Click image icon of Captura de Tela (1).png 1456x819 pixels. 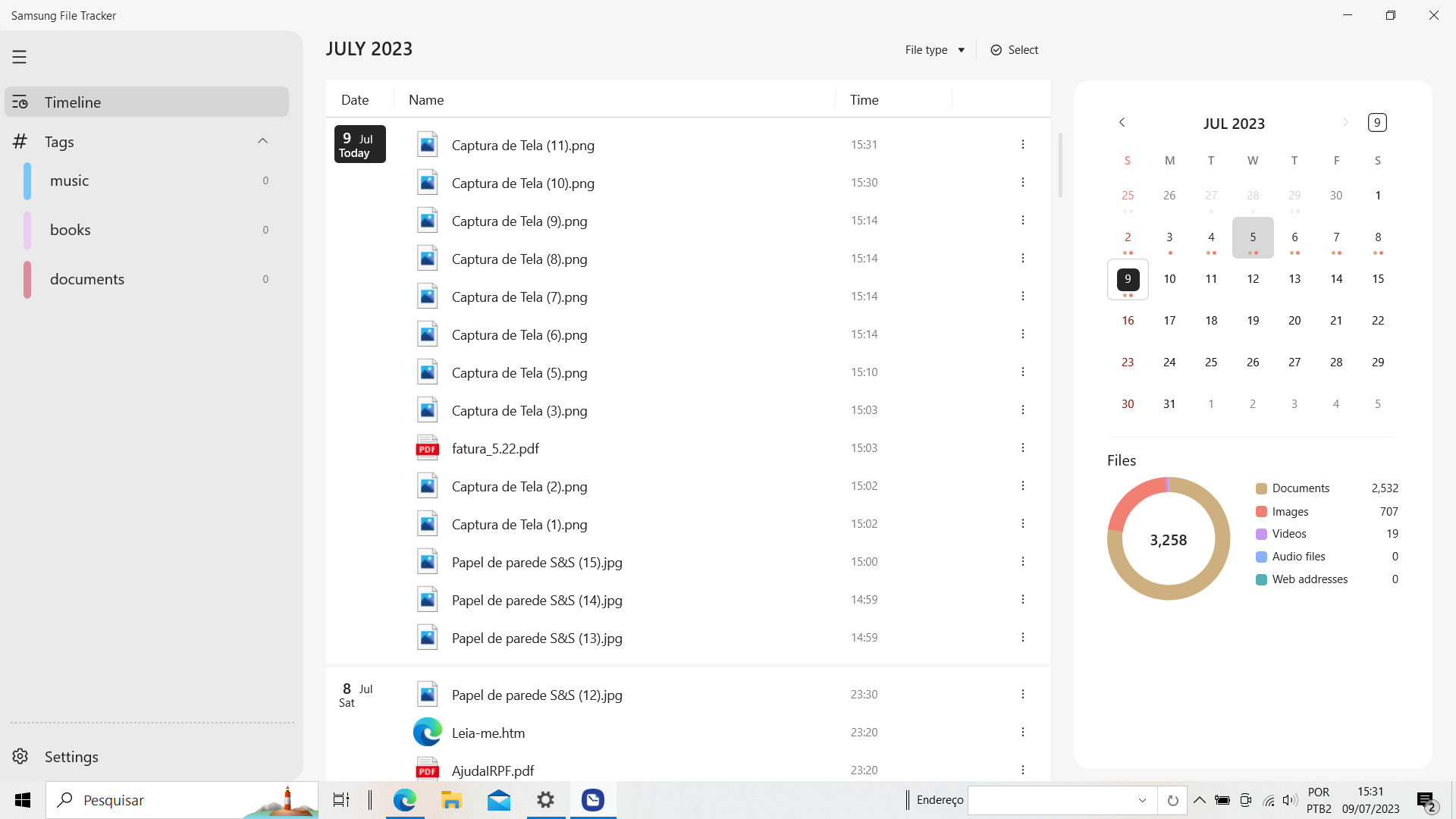tap(428, 523)
